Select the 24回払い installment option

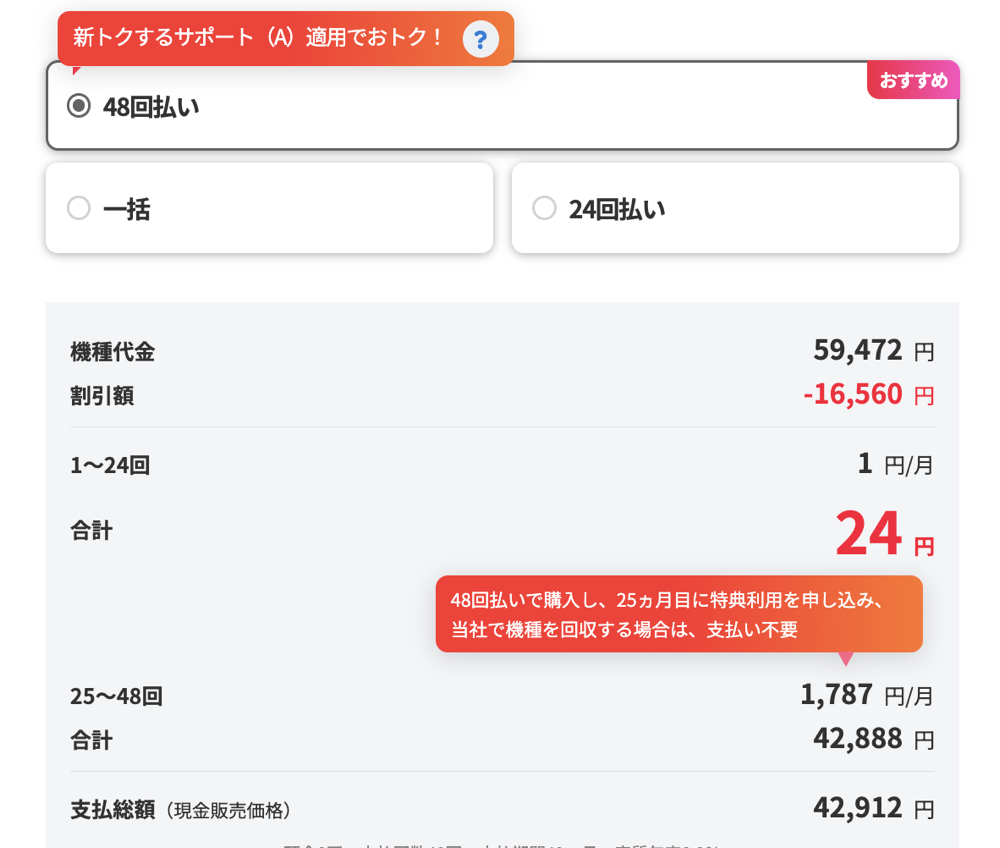coord(544,207)
